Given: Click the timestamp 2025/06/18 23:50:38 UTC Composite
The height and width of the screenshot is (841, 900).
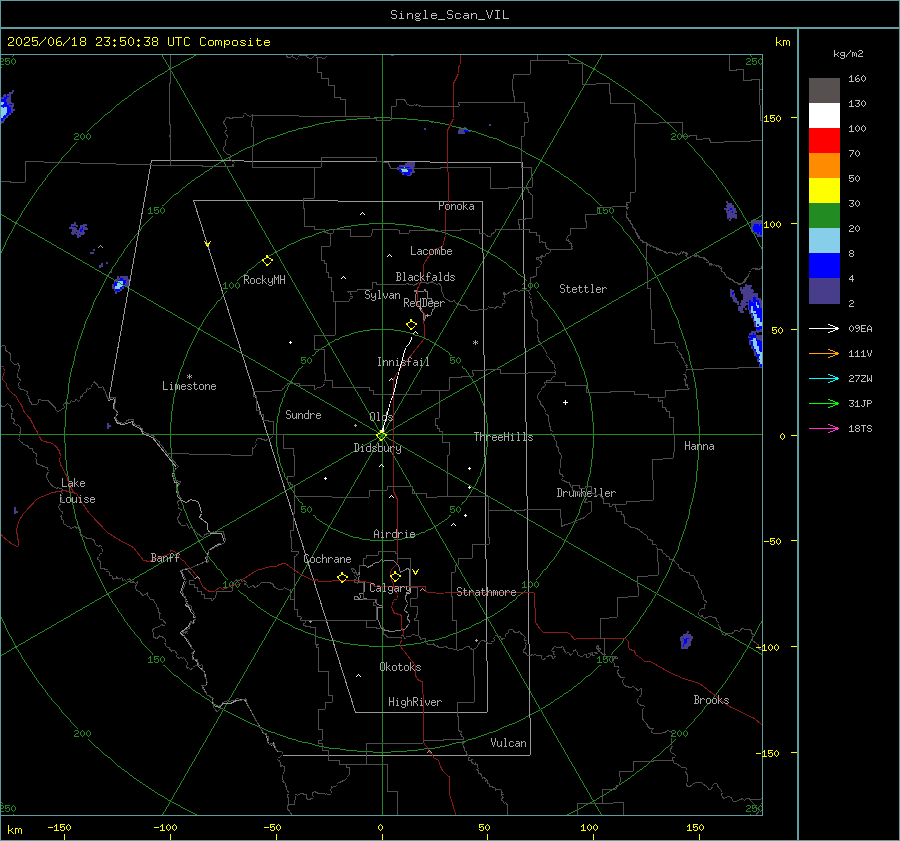Looking at the screenshot, I should click(138, 42).
